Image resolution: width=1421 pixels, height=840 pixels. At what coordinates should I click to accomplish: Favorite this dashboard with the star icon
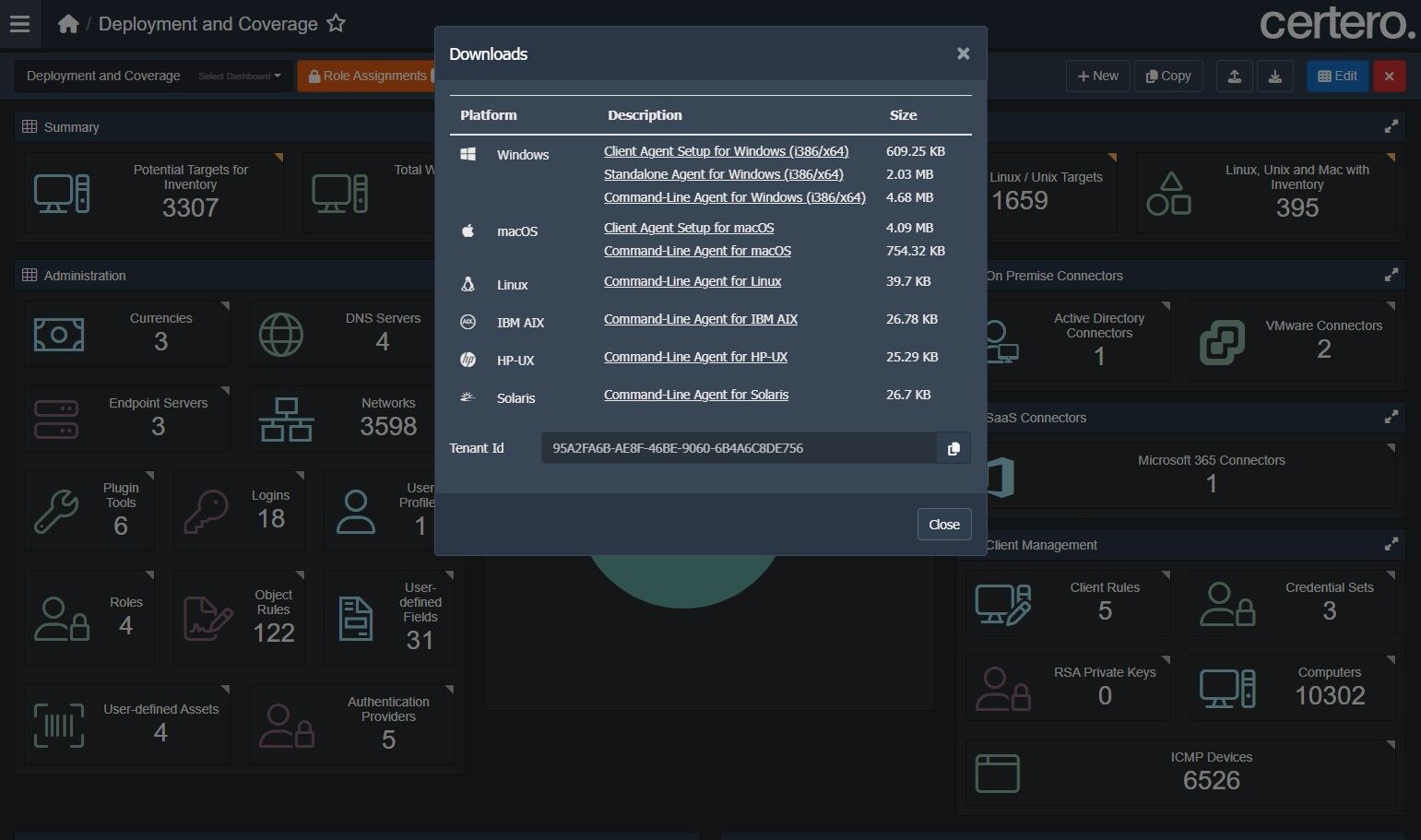pos(336,24)
